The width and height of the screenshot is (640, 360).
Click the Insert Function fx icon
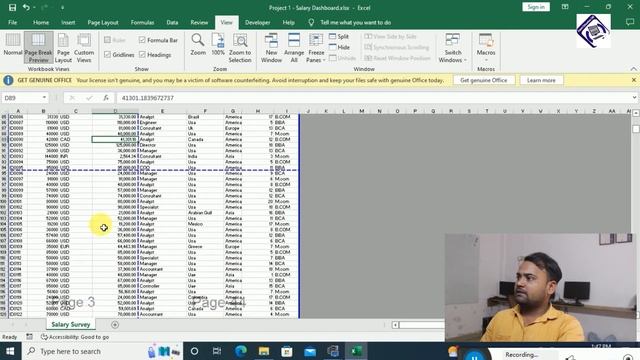tap(106, 98)
